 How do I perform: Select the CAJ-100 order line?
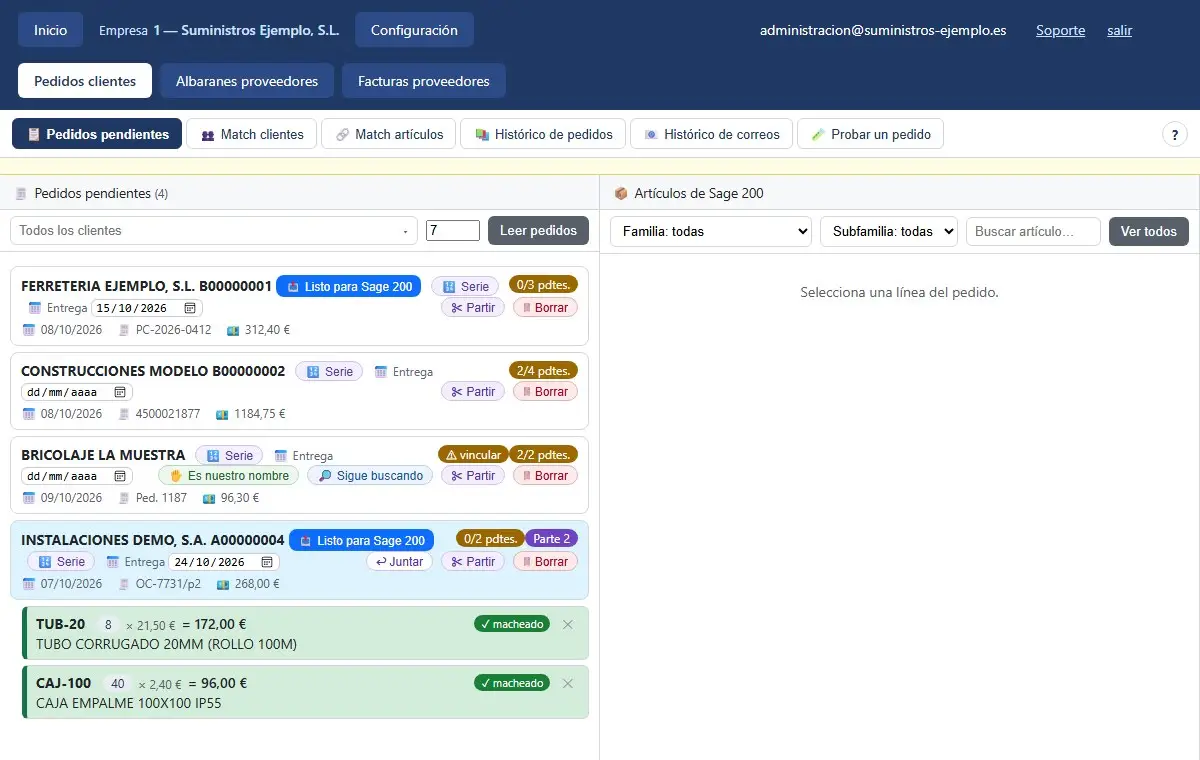pos(305,692)
